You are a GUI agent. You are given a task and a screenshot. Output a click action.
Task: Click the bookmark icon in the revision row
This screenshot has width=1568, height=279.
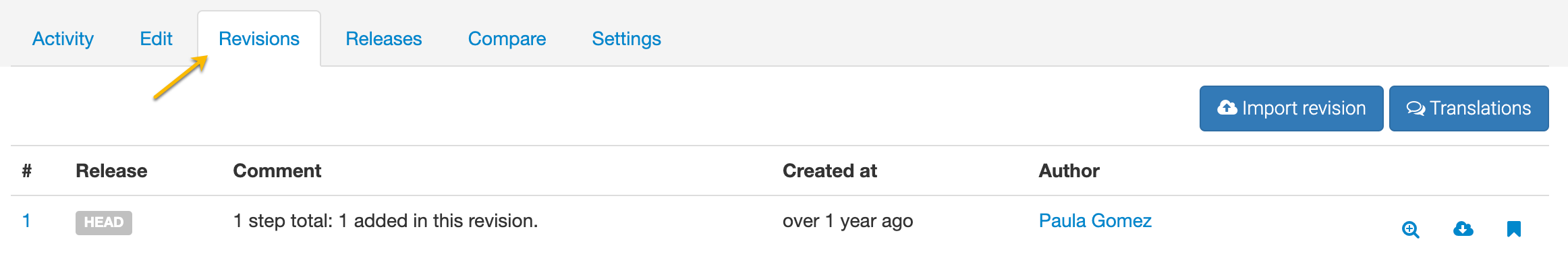[x=1513, y=229]
